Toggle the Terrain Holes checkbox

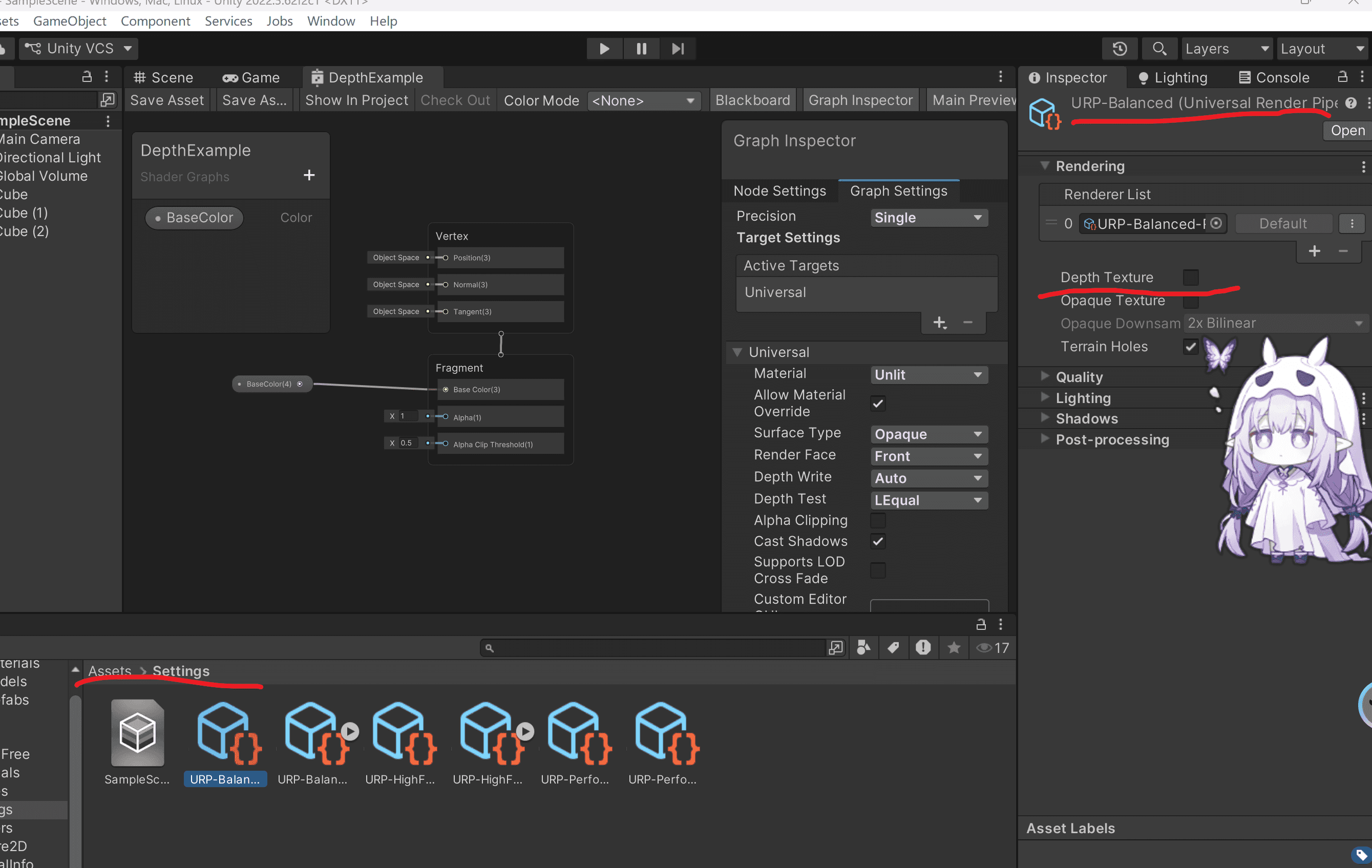pos(1190,346)
